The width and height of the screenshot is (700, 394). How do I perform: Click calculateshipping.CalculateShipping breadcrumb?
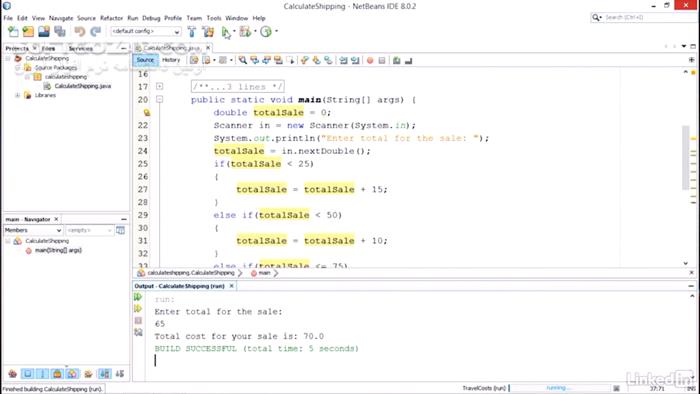[191, 273]
